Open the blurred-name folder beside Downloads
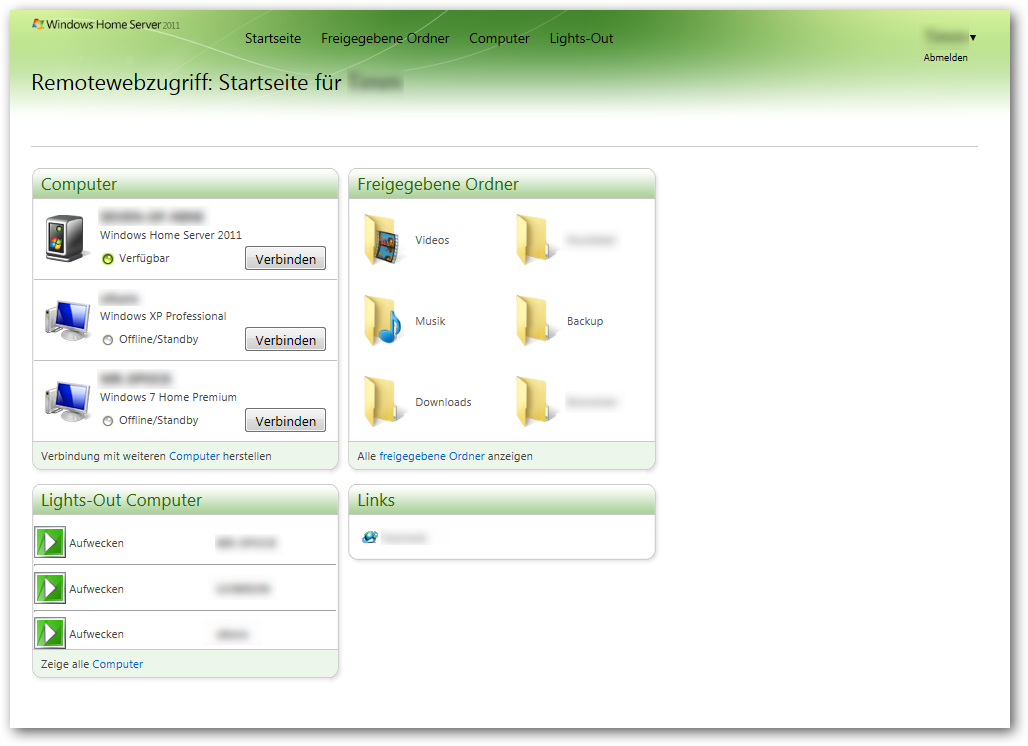 (534, 402)
